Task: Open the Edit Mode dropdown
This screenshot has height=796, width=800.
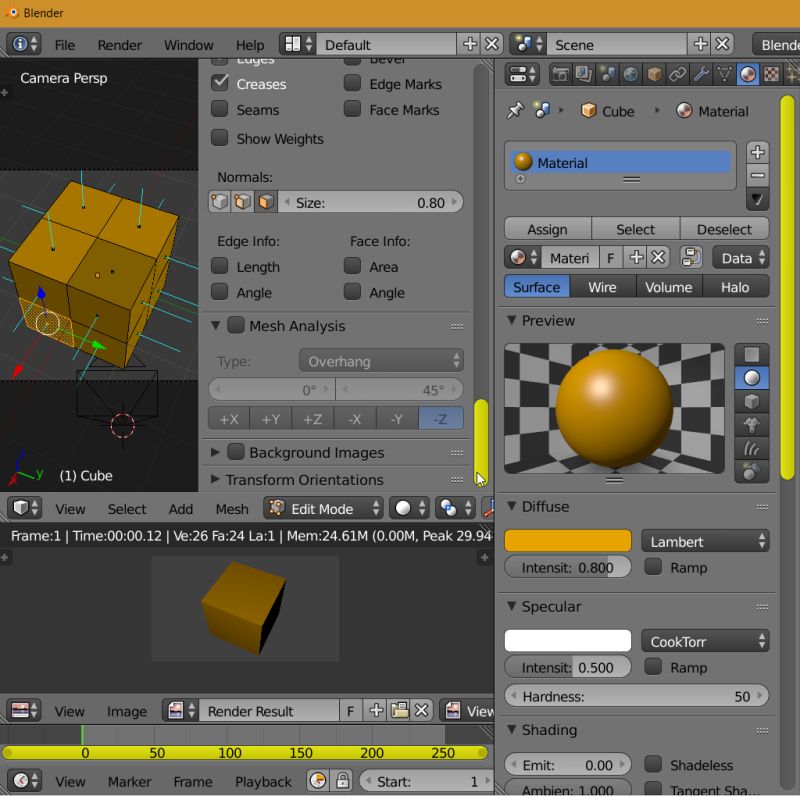Action: click(322, 509)
